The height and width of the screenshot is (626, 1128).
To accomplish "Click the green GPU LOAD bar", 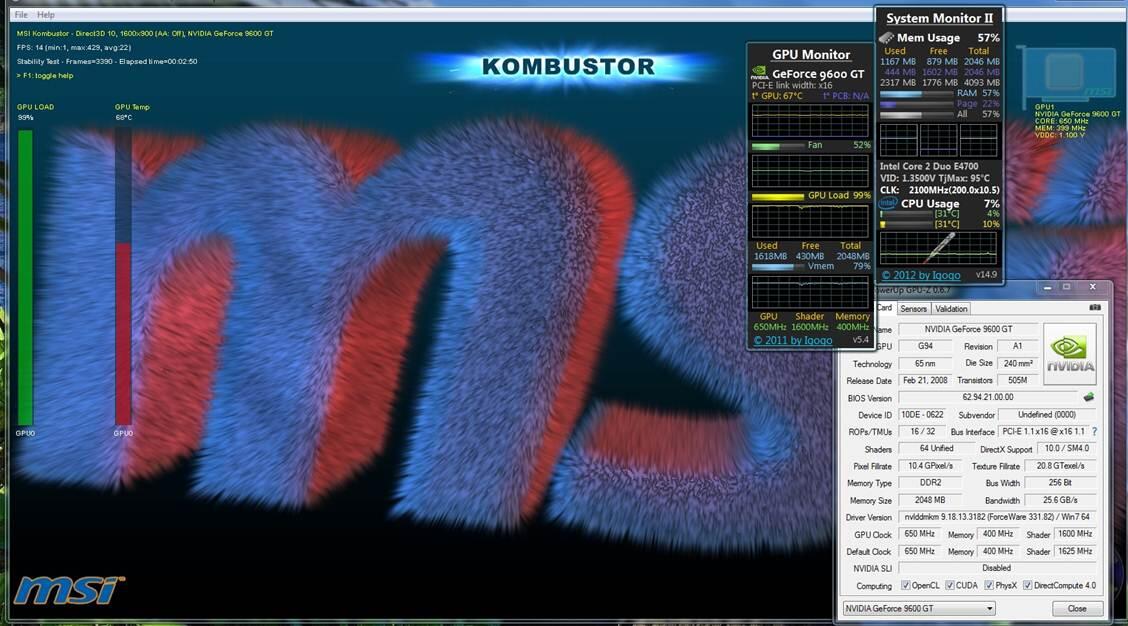I will tap(25, 278).
